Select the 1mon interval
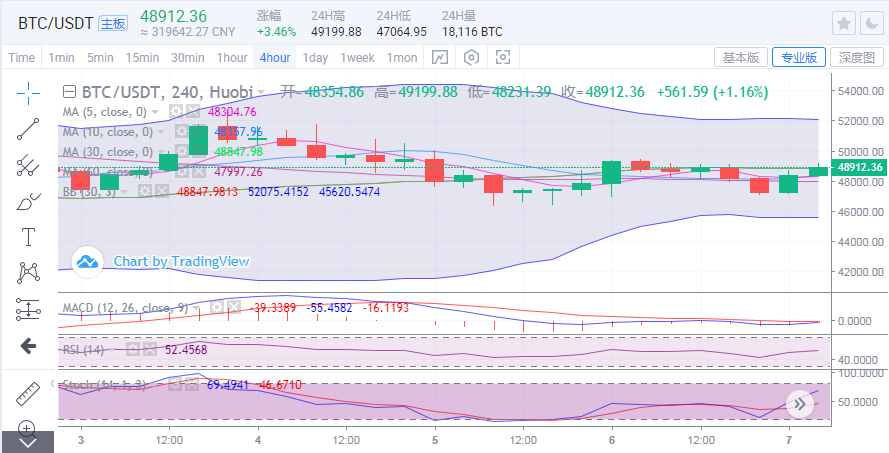The width and height of the screenshot is (889, 453). (x=402, y=57)
